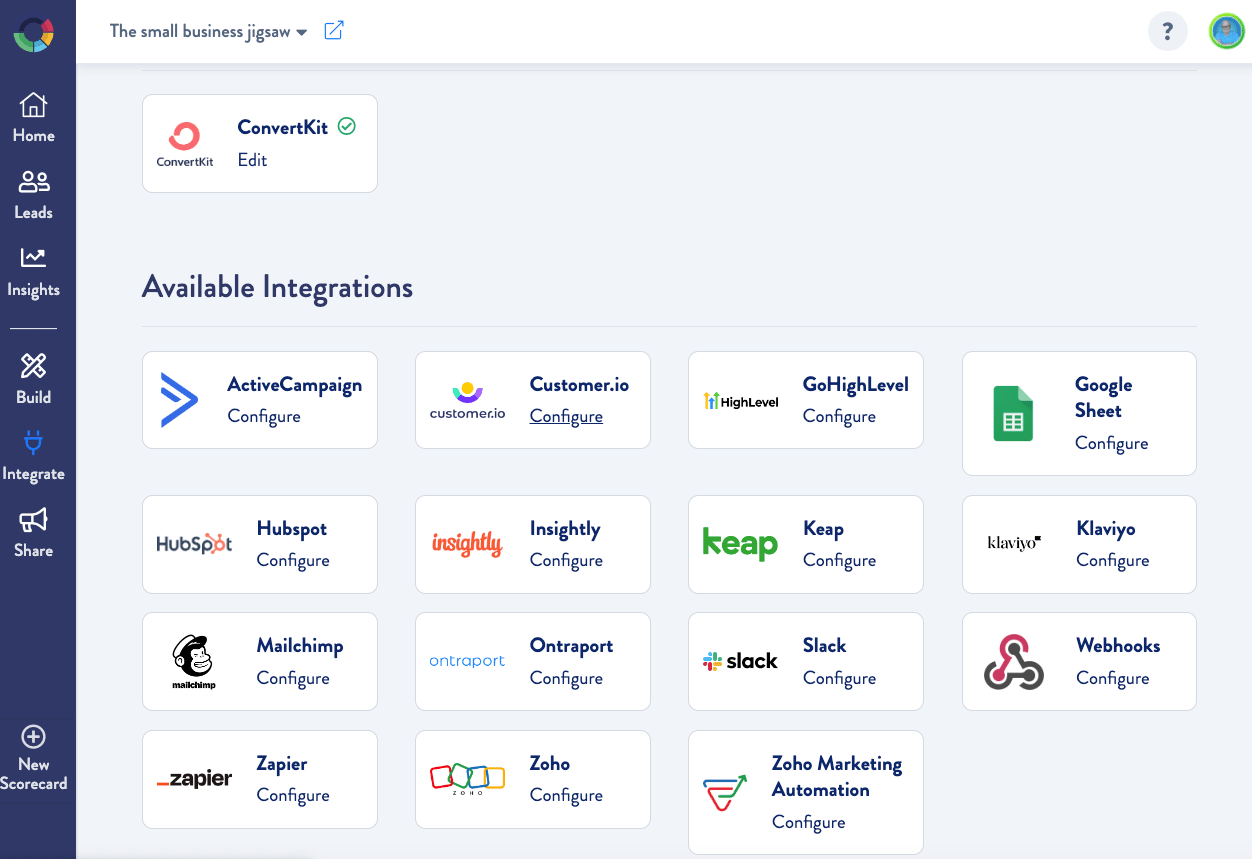Configure the Keap integration
The height and width of the screenshot is (859, 1252).
tap(839, 560)
